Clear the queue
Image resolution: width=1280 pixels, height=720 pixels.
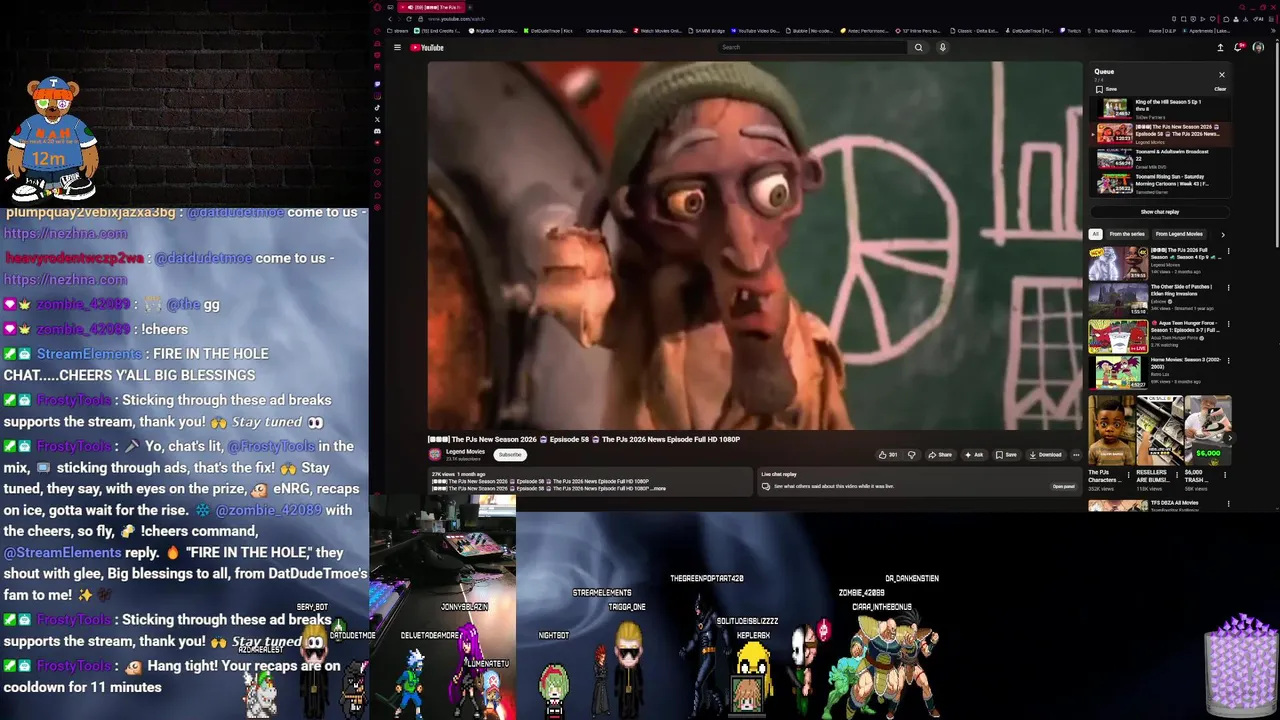pyautogui.click(x=1220, y=89)
